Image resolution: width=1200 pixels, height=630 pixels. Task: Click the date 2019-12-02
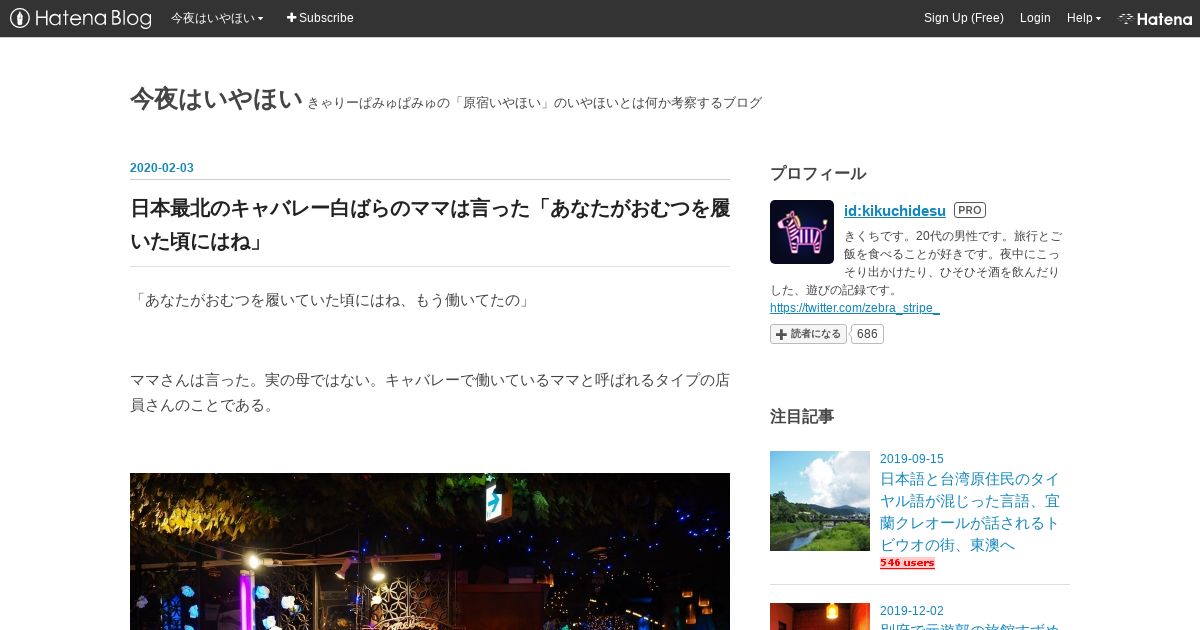[912, 611]
